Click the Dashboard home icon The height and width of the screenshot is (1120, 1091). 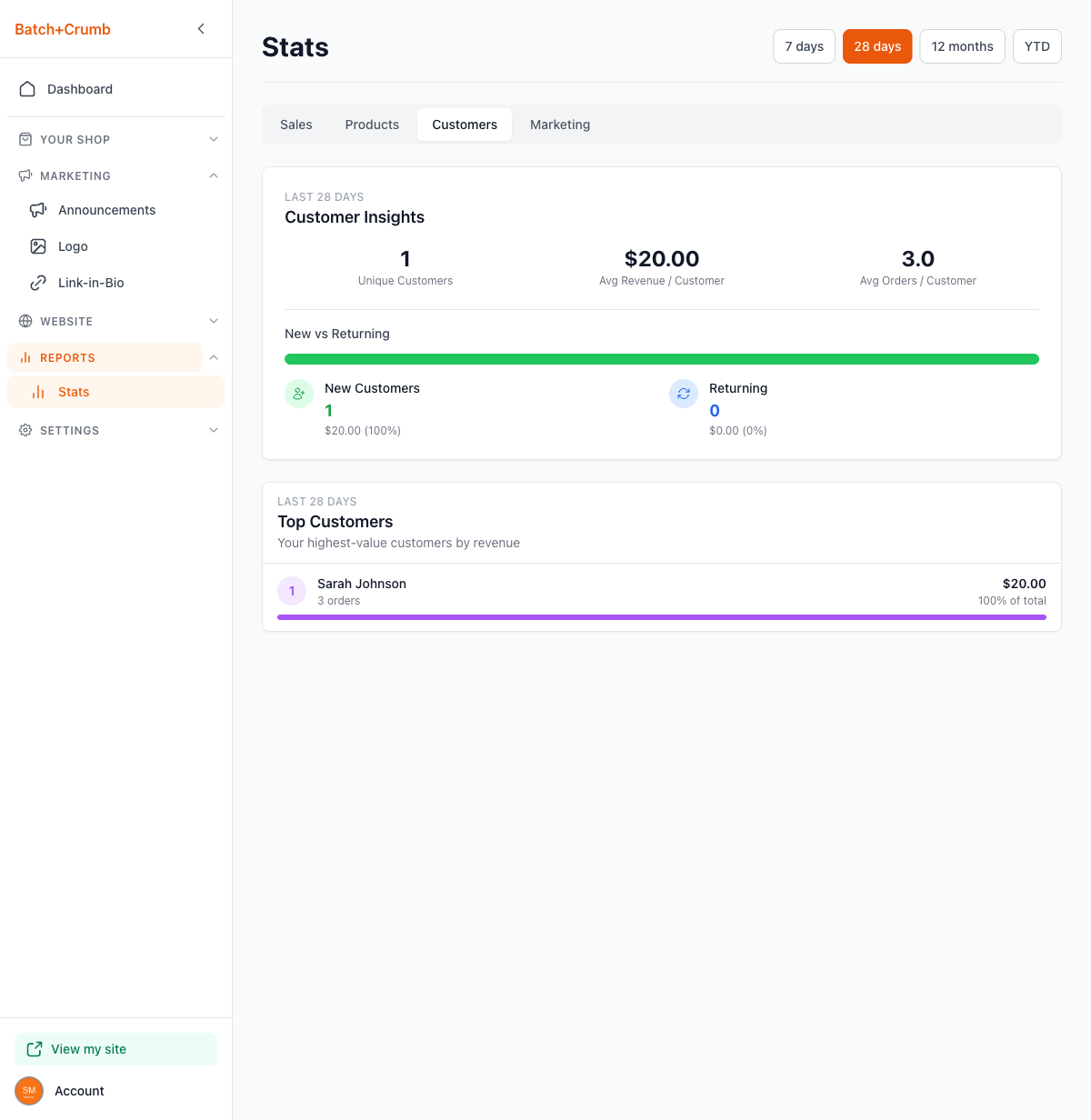[27, 89]
